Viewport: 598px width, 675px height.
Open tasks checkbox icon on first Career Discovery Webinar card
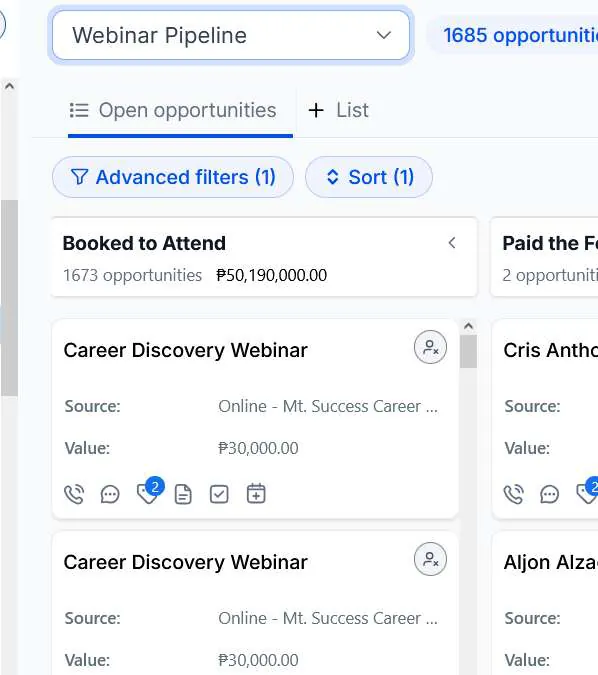[219, 494]
